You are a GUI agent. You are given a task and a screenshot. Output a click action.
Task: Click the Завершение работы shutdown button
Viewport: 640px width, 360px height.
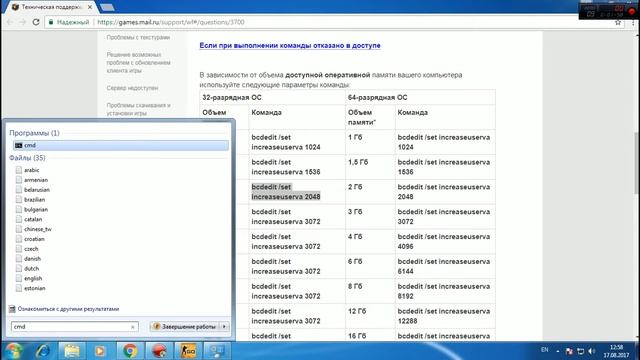tap(185, 327)
